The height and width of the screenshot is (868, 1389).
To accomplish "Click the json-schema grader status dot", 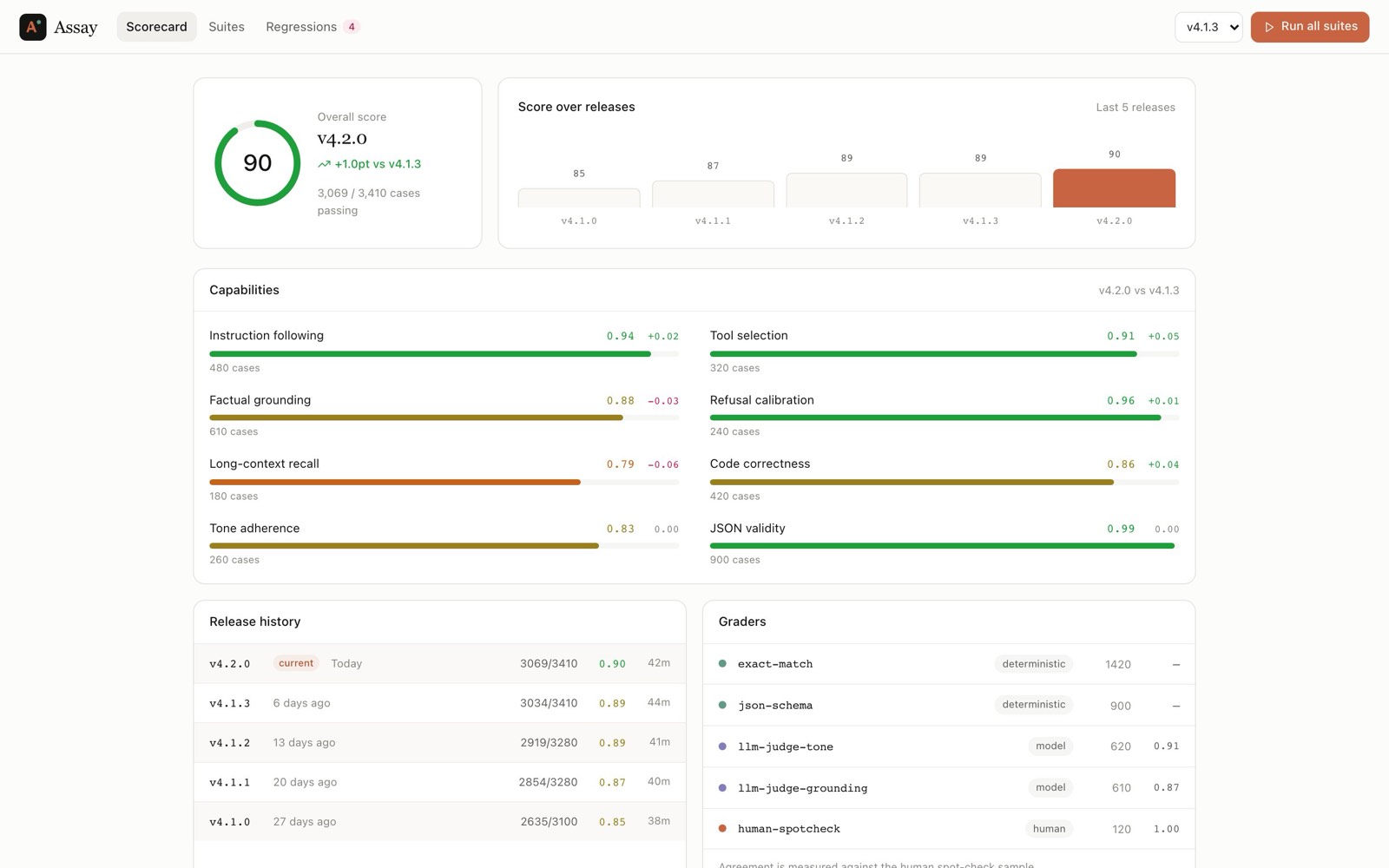I will (x=722, y=705).
